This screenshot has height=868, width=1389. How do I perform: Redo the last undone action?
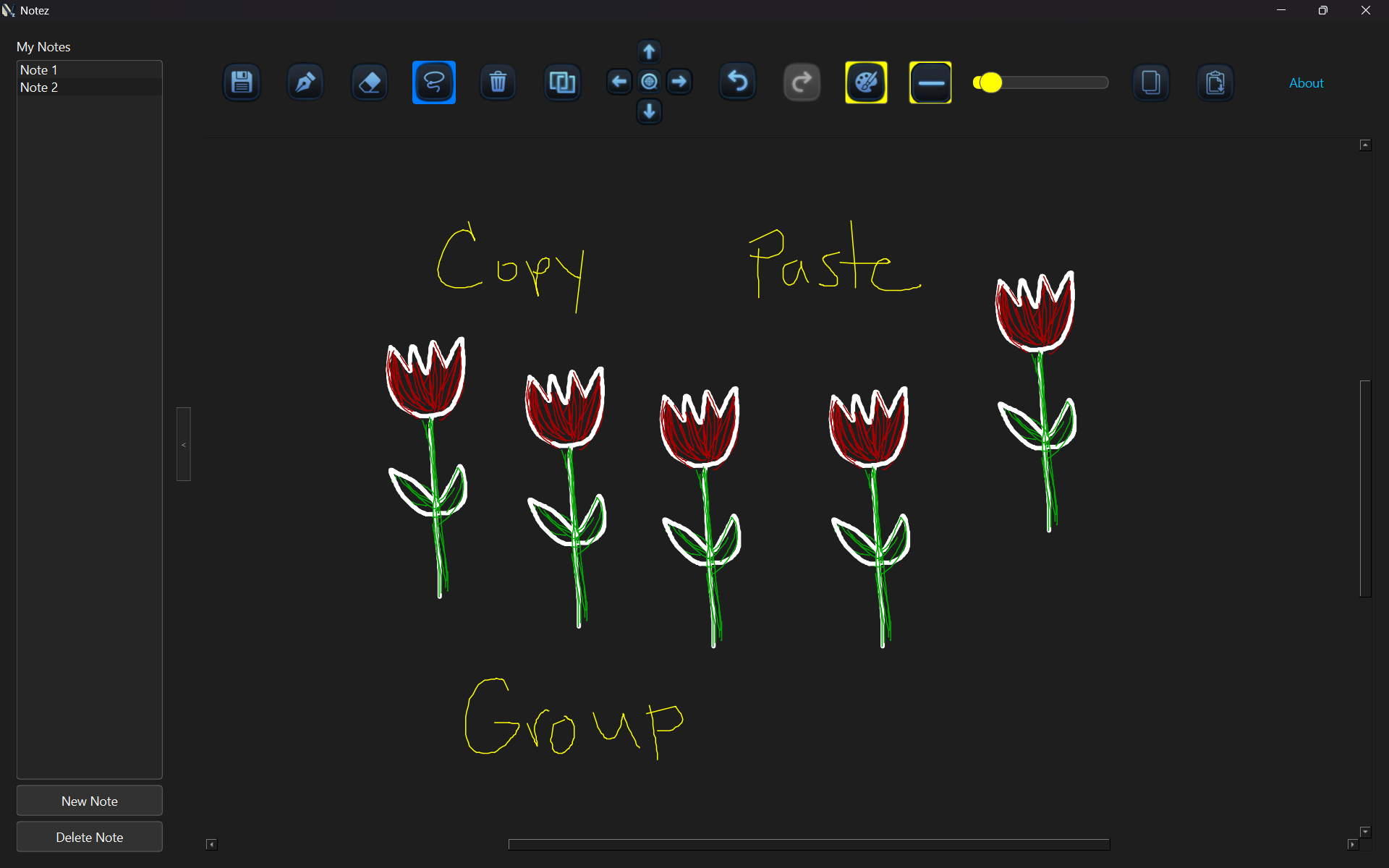coord(802,82)
